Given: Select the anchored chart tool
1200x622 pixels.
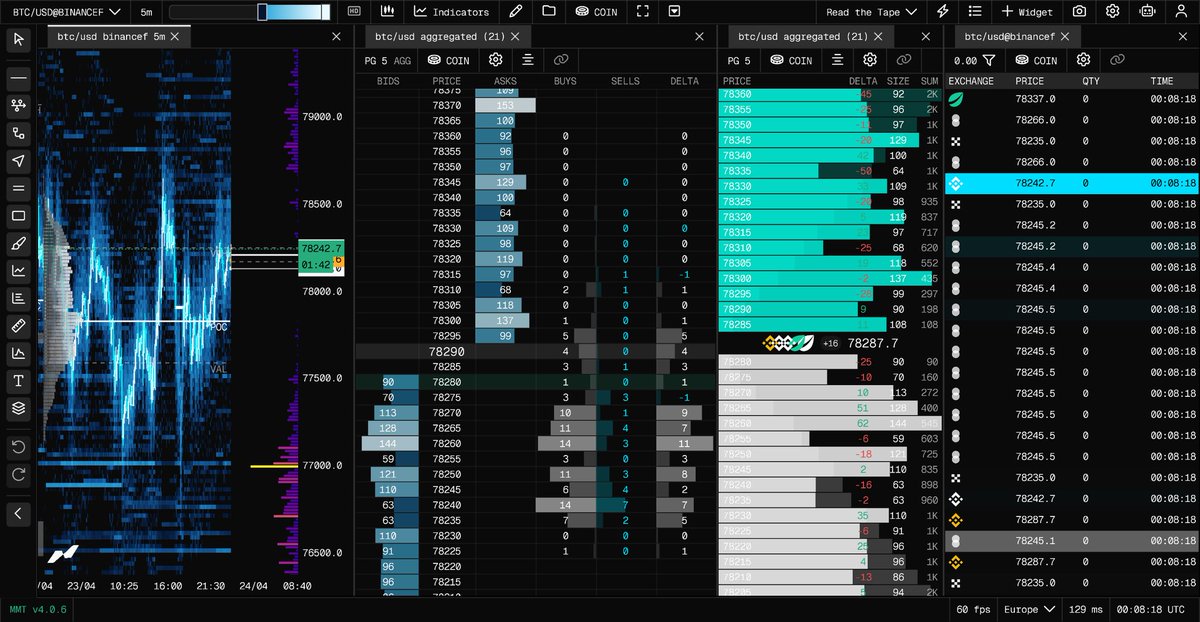Looking at the screenshot, I should 18,353.
